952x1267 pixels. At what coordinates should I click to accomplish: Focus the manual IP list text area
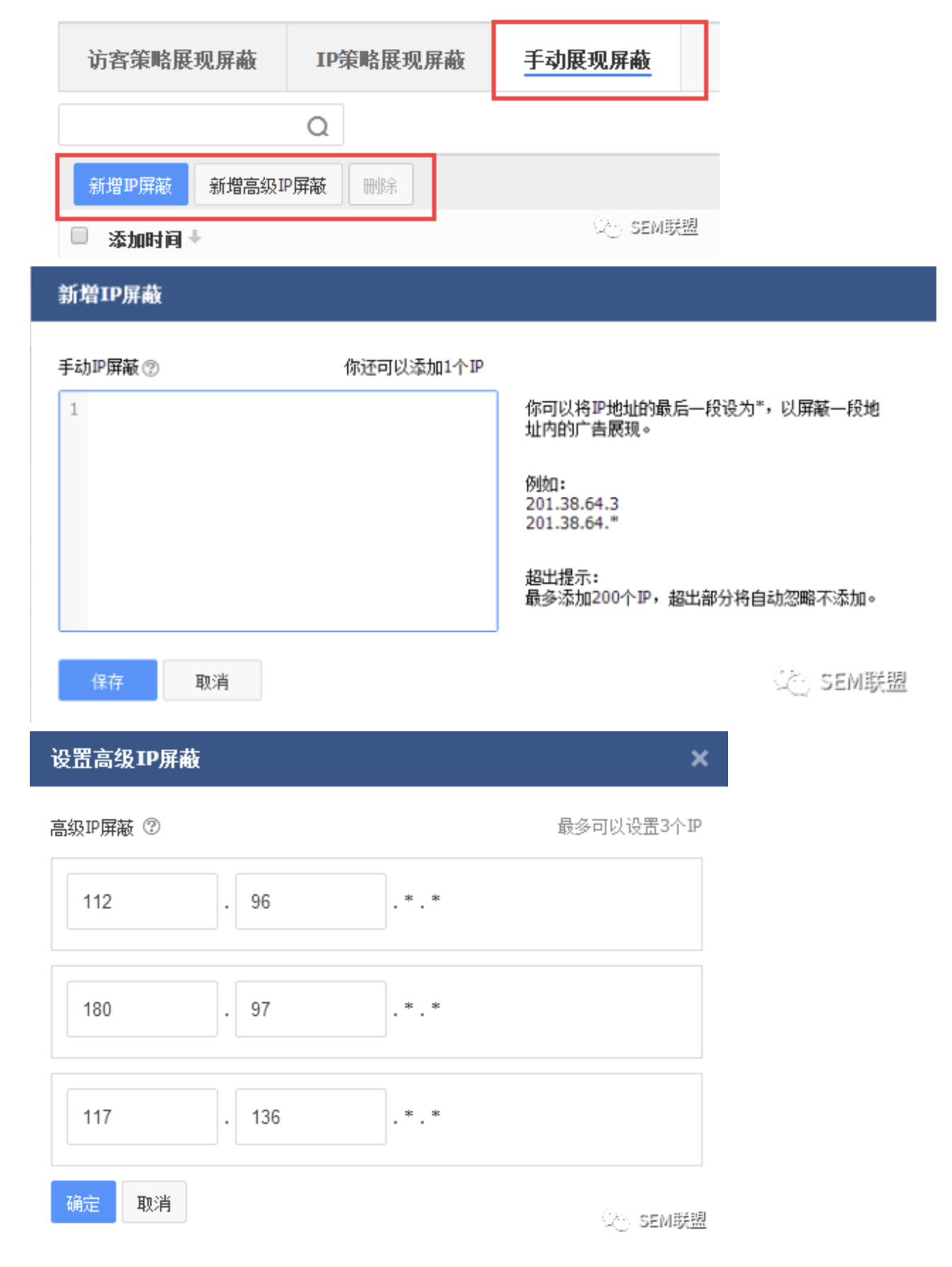click(290, 510)
